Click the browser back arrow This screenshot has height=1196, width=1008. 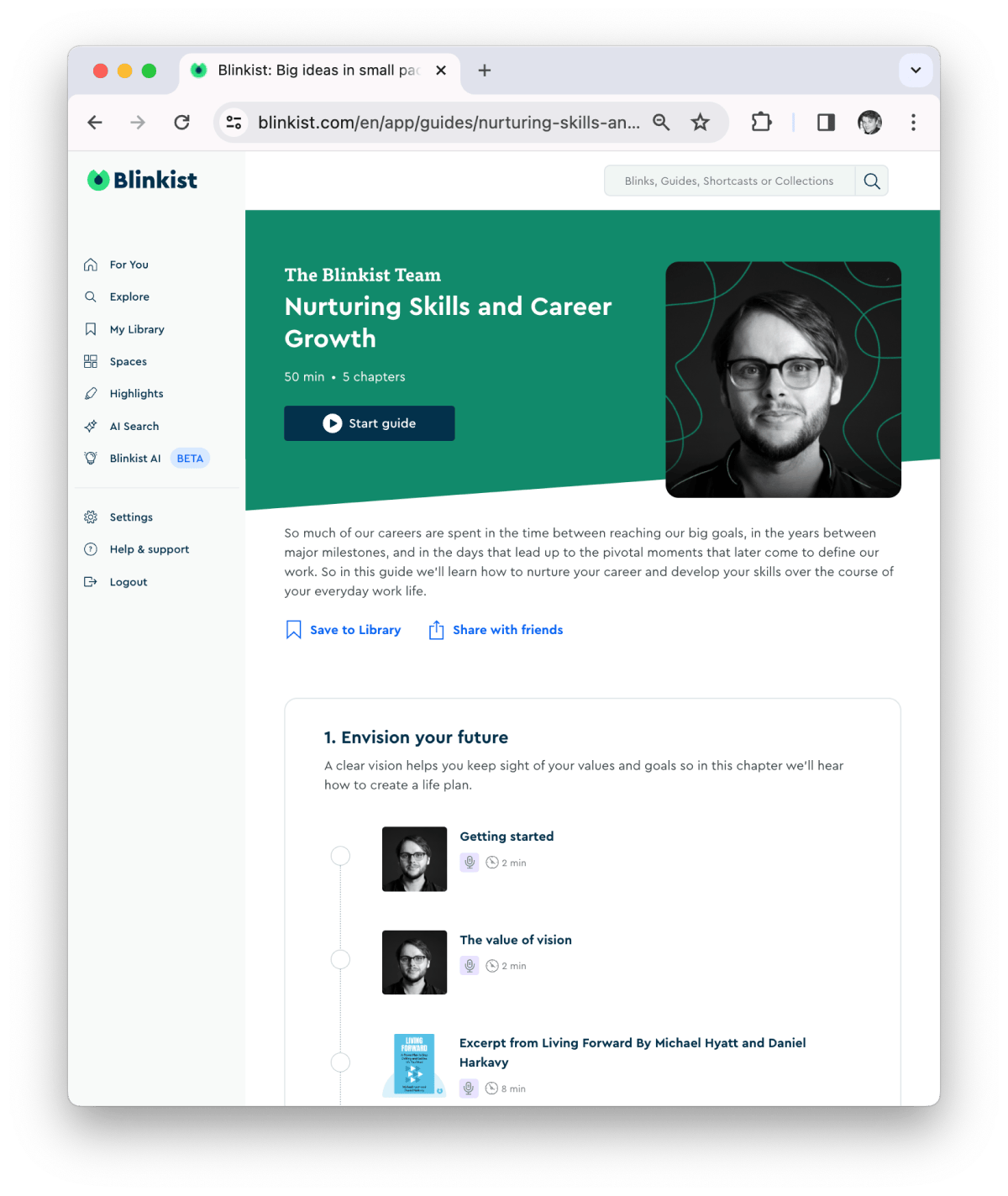95,123
